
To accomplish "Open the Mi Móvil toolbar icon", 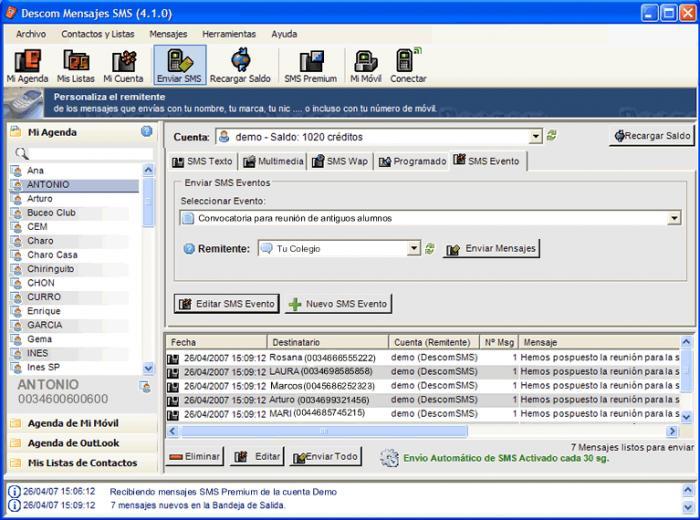I will [x=366, y=66].
